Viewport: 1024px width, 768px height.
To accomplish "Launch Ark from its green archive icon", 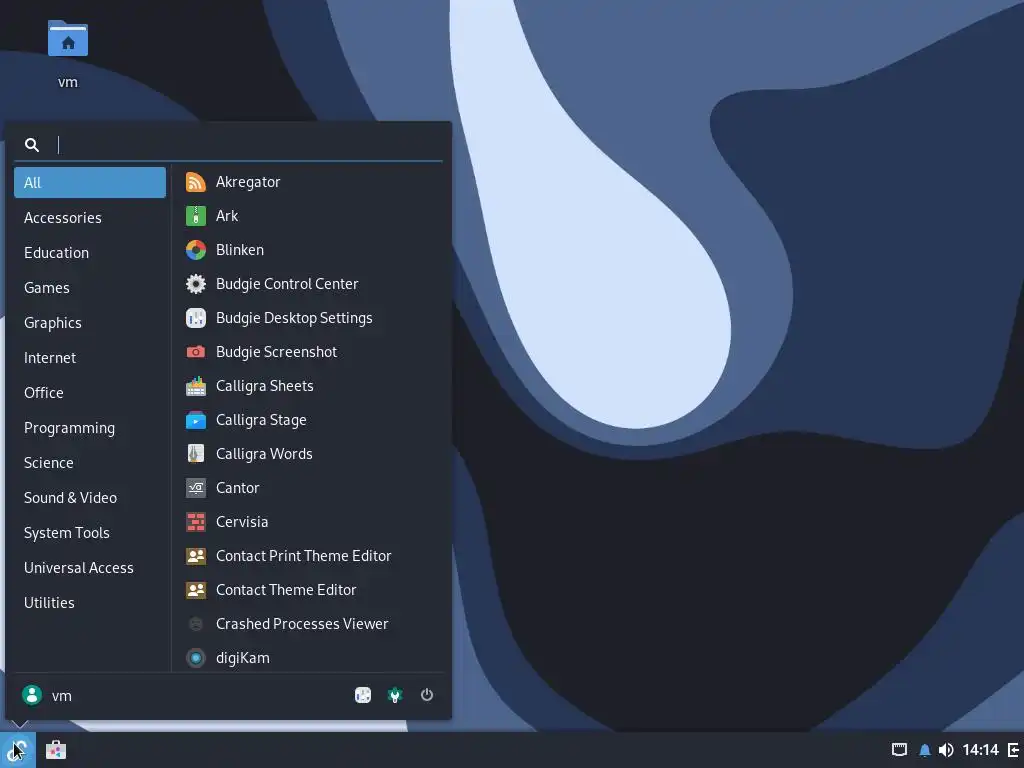I will (196, 216).
